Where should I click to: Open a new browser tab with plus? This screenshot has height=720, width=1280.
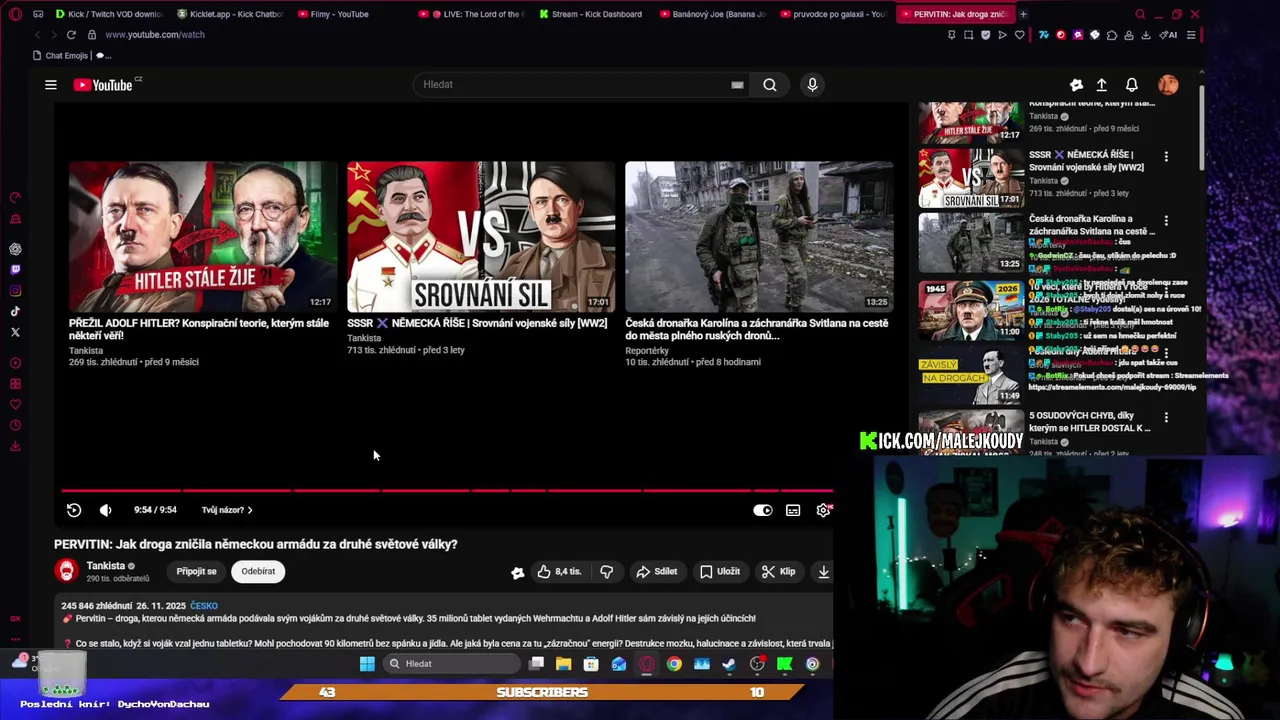pos(1023,14)
